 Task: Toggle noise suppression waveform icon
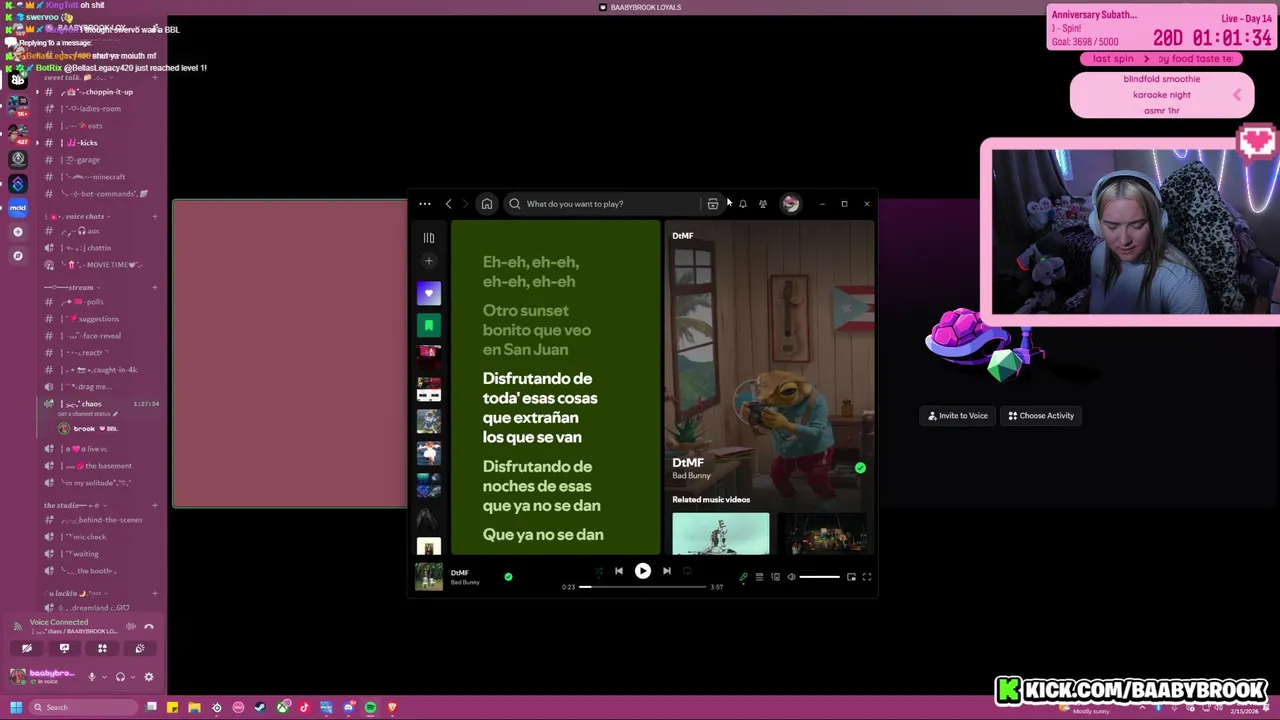point(131,627)
